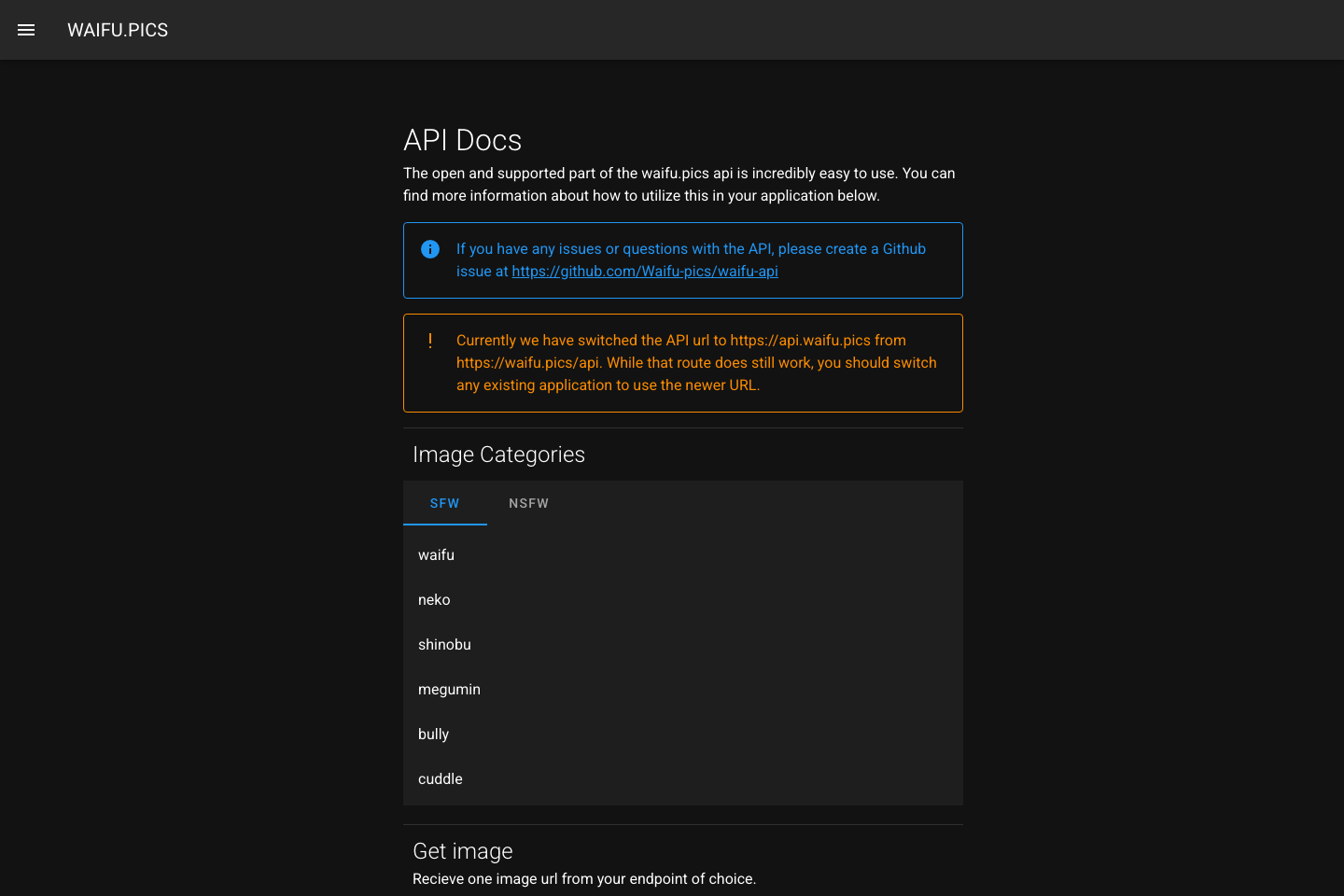Select the shinobu category

tap(444, 644)
